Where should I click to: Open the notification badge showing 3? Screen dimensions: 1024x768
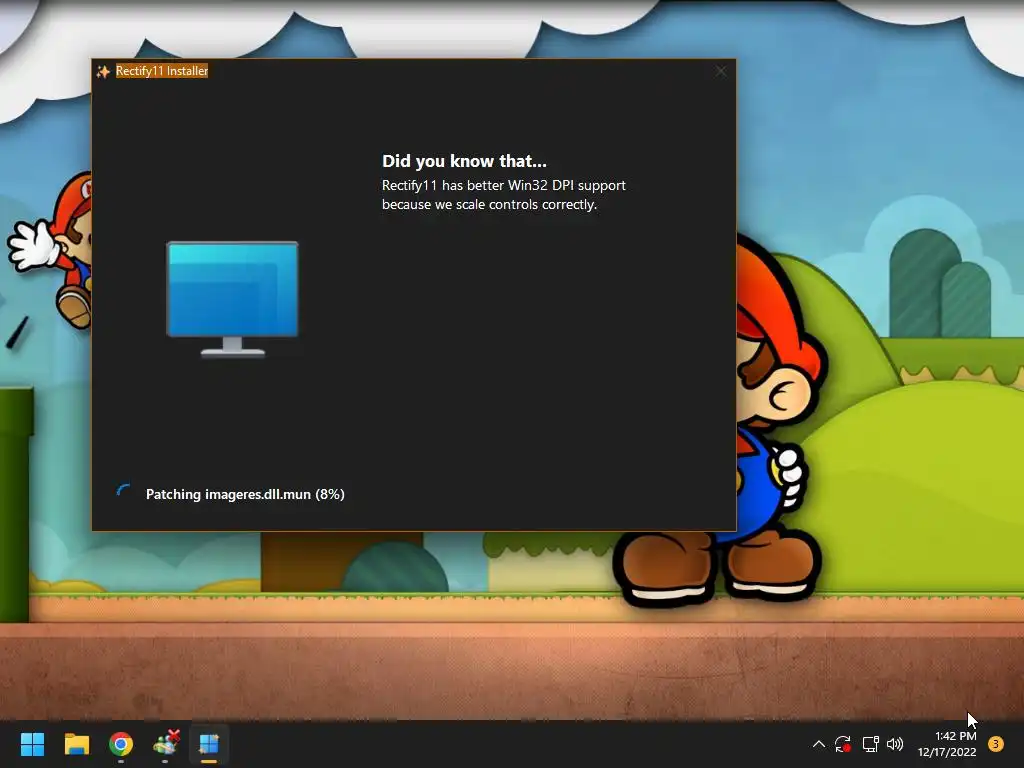[x=995, y=744]
